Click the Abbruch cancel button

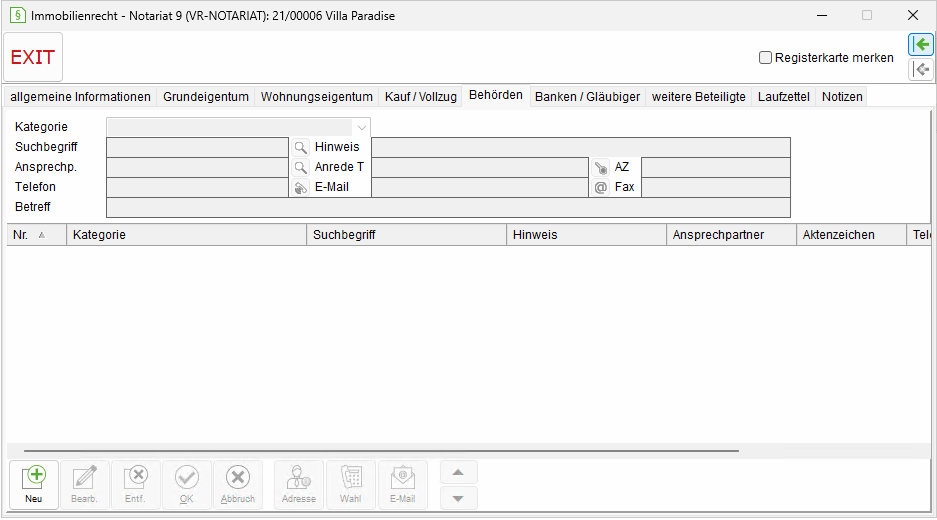238,485
